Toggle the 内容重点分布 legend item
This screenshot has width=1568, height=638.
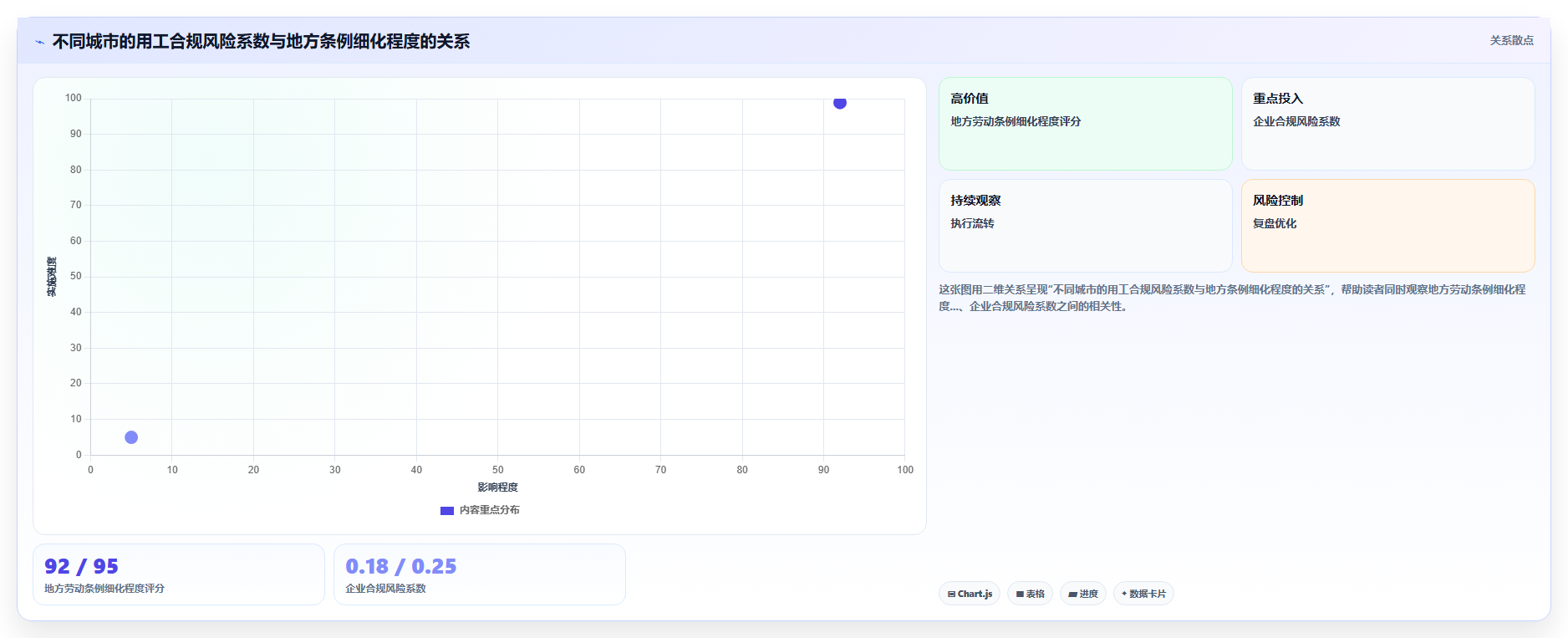[x=480, y=510]
